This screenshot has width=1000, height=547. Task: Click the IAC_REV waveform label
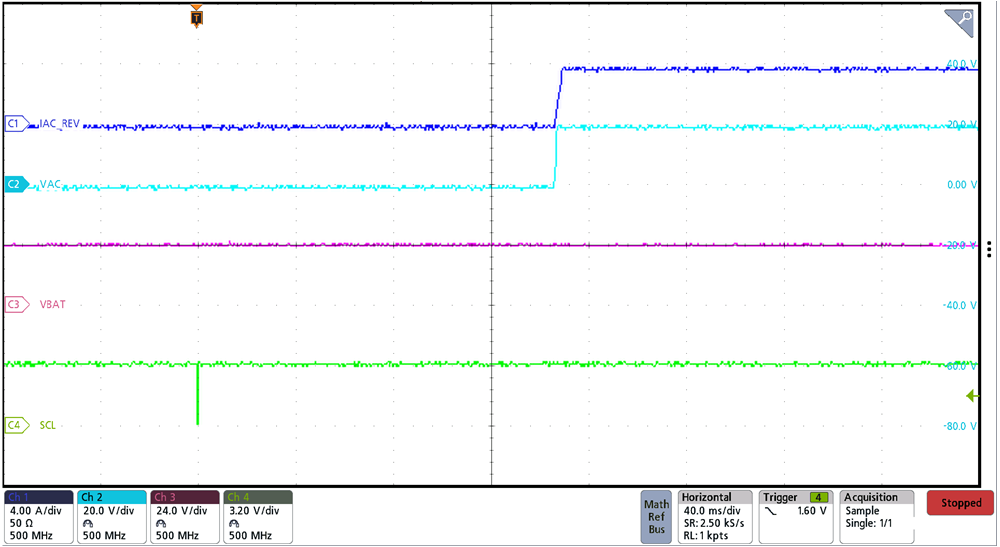pos(59,124)
